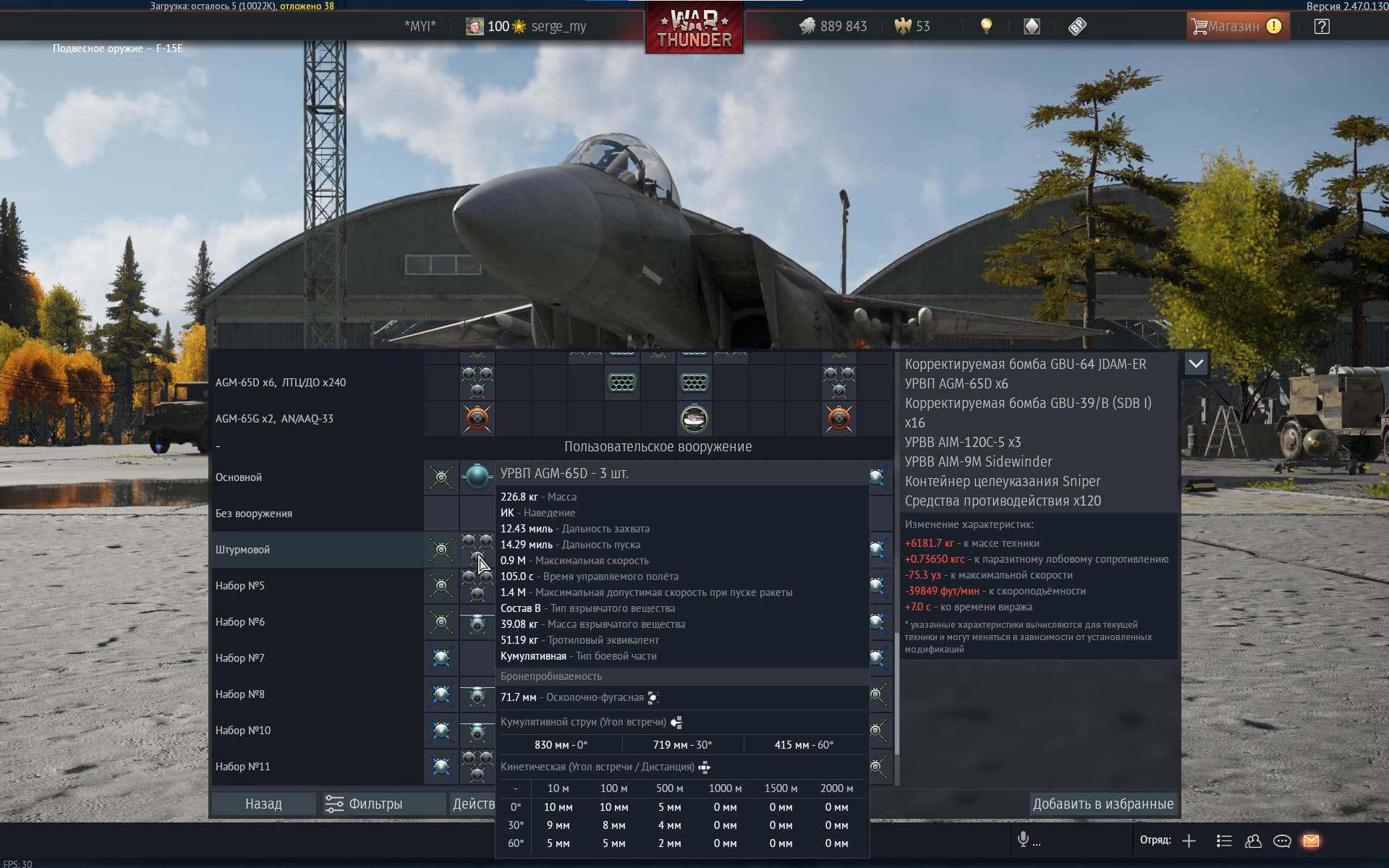1389x868 pixels.
Task: Open the Магазин shop button
Action: pos(1237,26)
